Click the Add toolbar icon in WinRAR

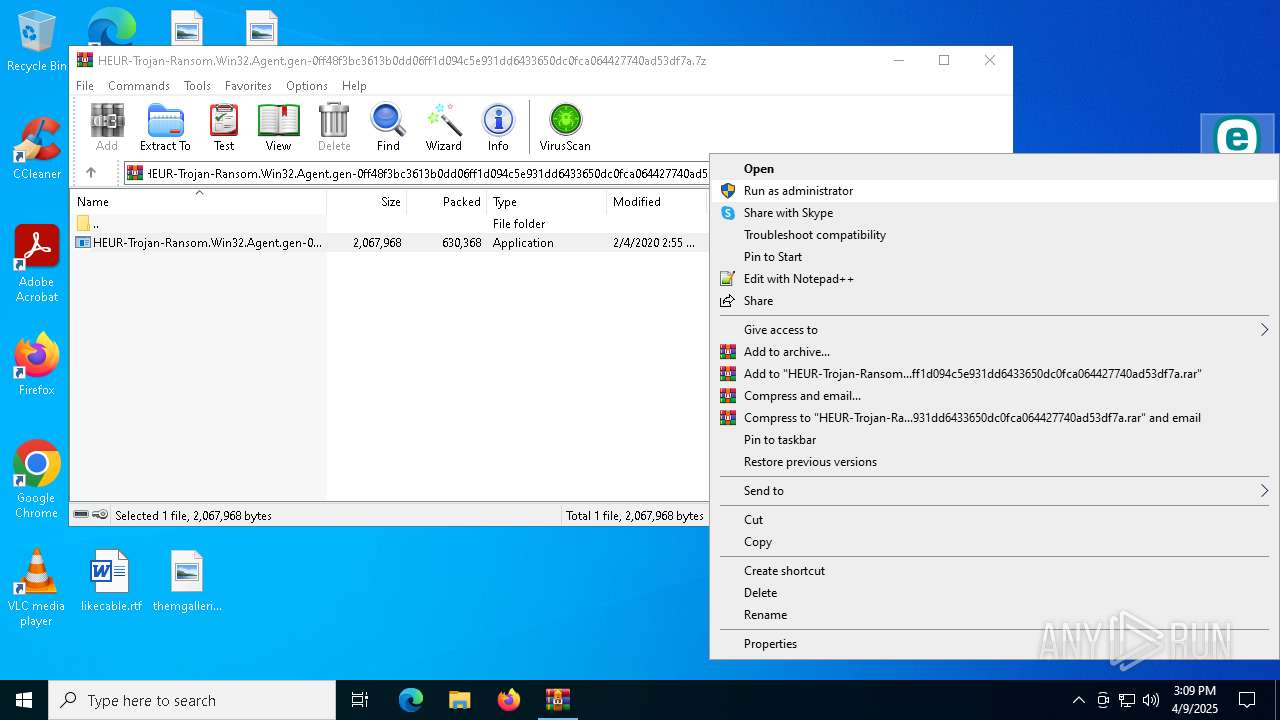click(x=107, y=128)
